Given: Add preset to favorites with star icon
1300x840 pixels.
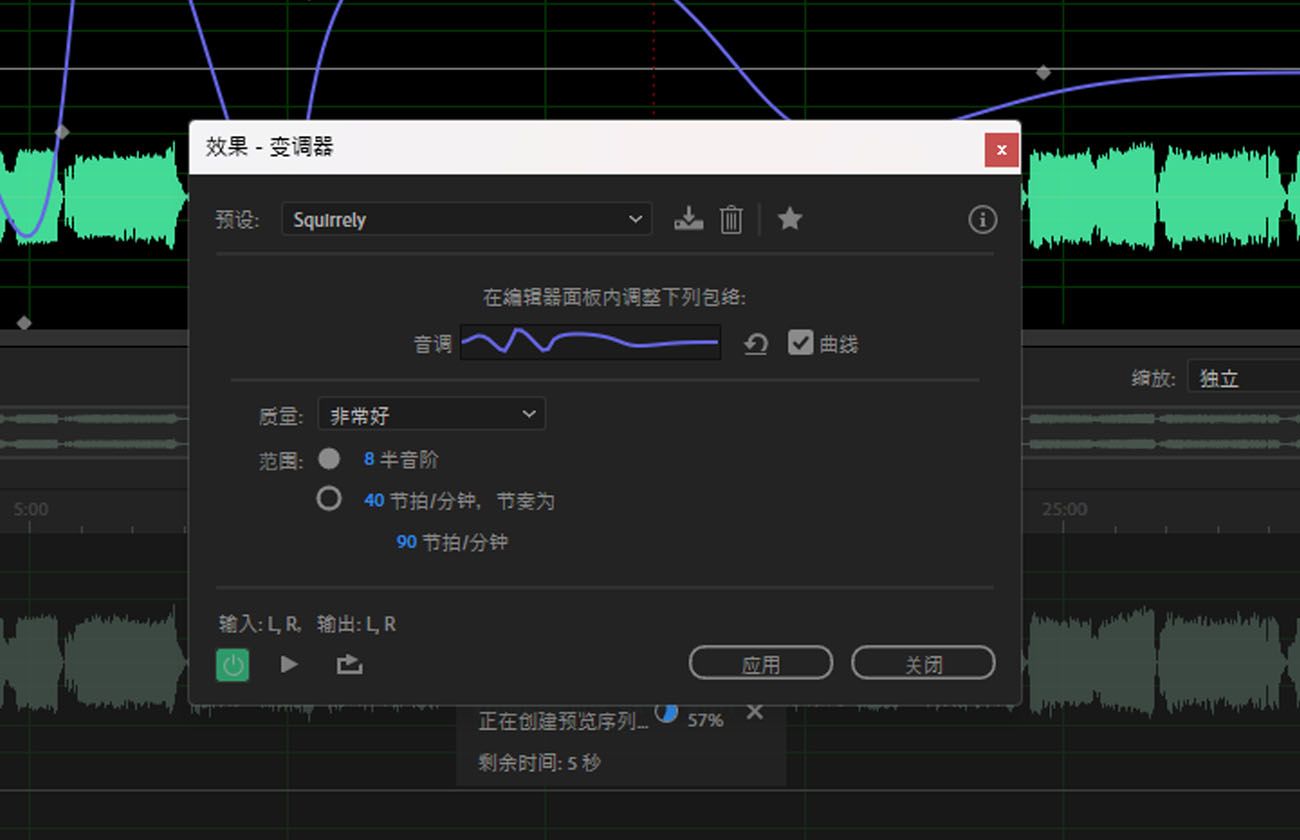Looking at the screenshot, I should point(790,218).
